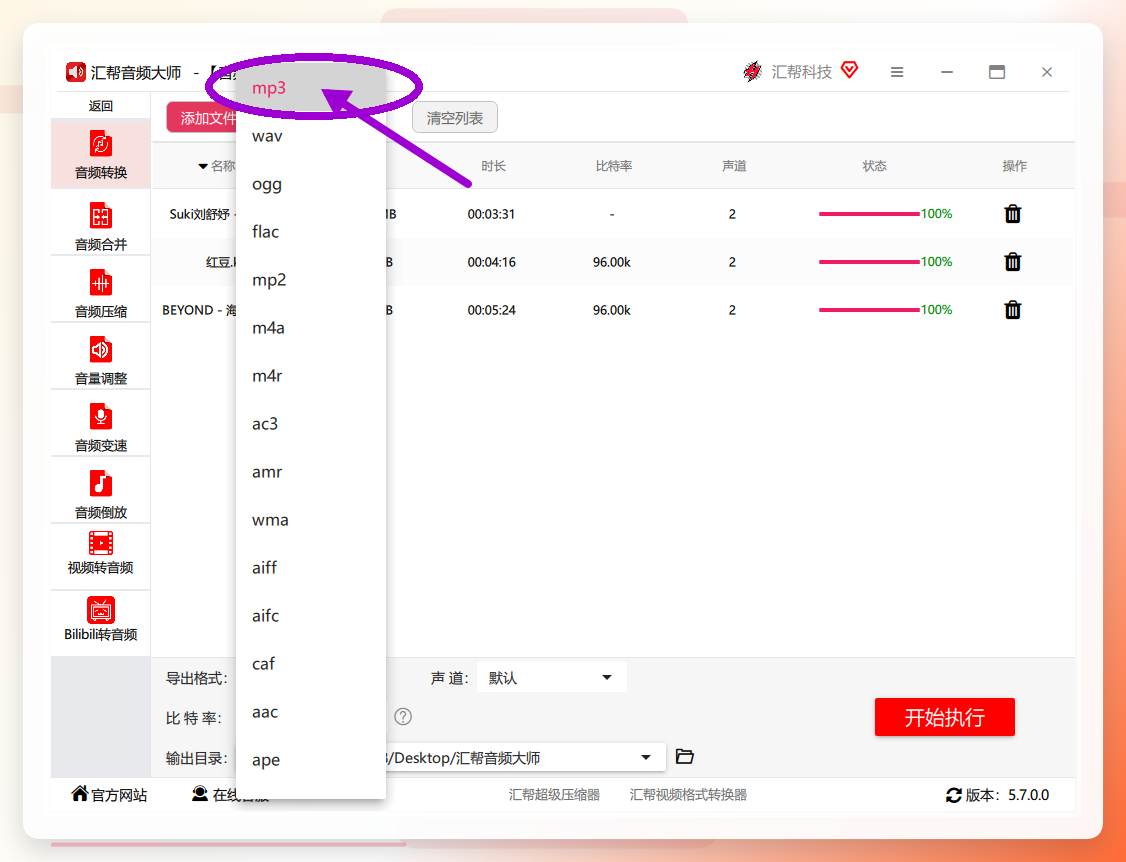Start processing with 开始执行 button
Image resolution: width=1126 pixels, height=862 pixels.
[944, 717]
